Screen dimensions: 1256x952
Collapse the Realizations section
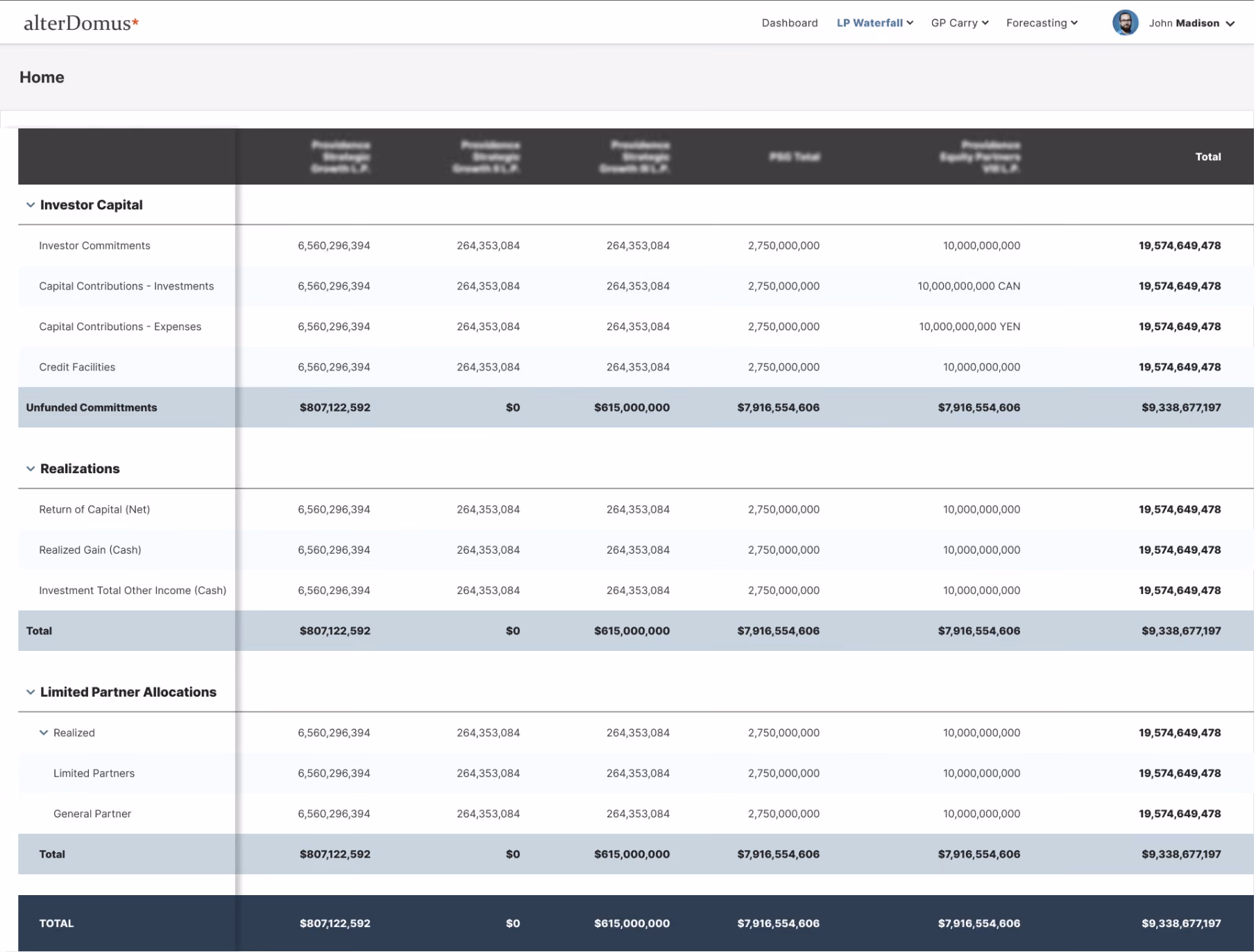pos(31,470)
